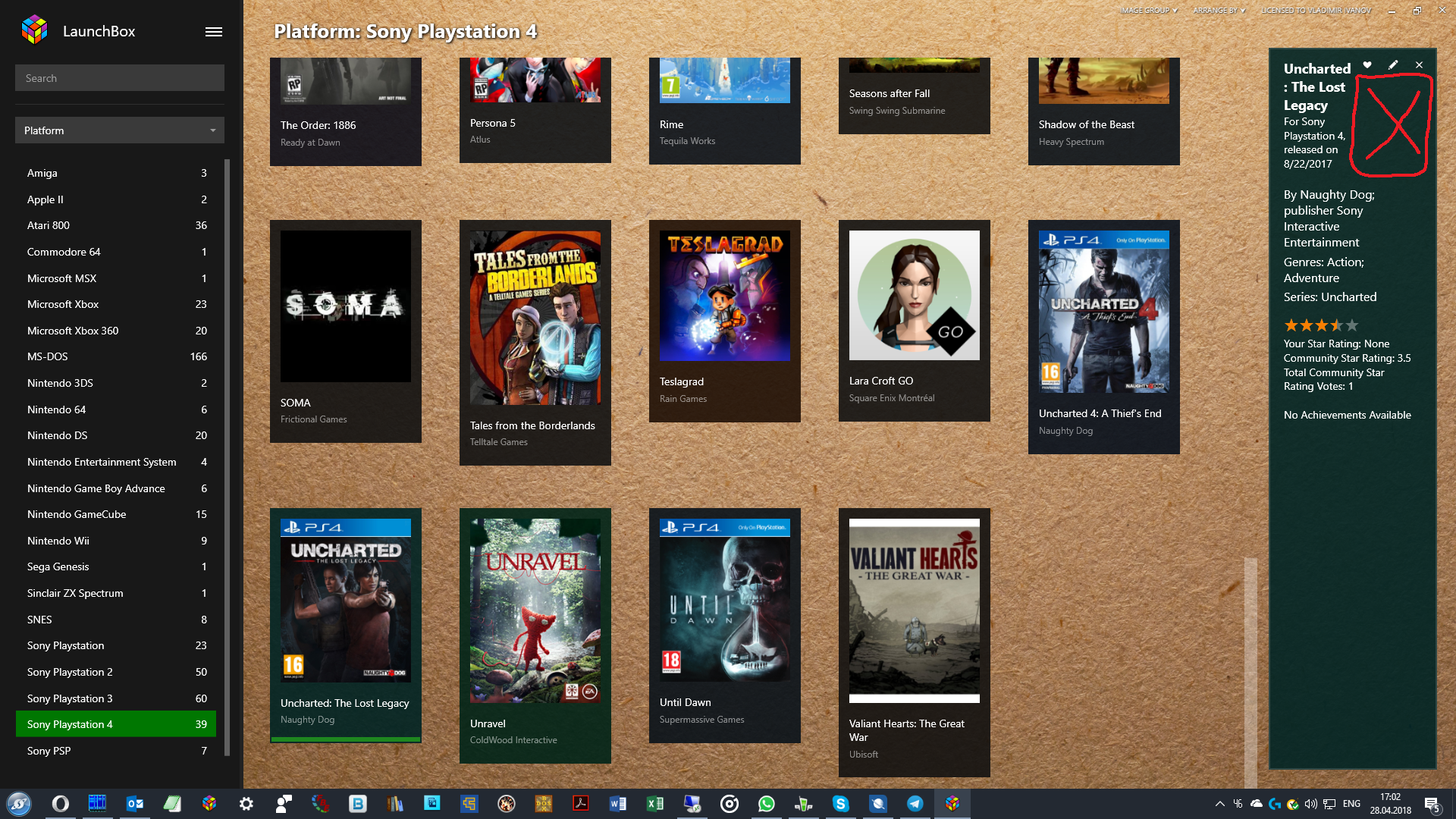Open Outlook from the taskbar

click(135, 804)
